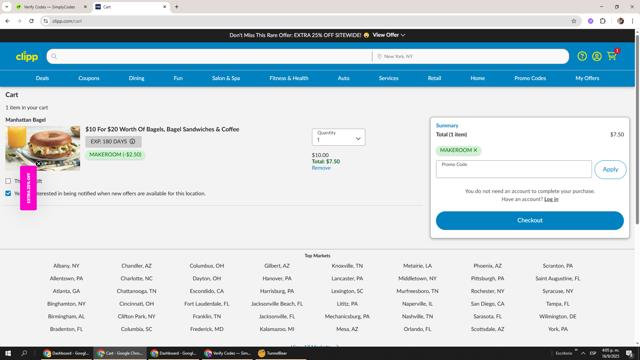Uncheck new offers notification checkbox
This screenshot has width=640, height=360.
8,193
